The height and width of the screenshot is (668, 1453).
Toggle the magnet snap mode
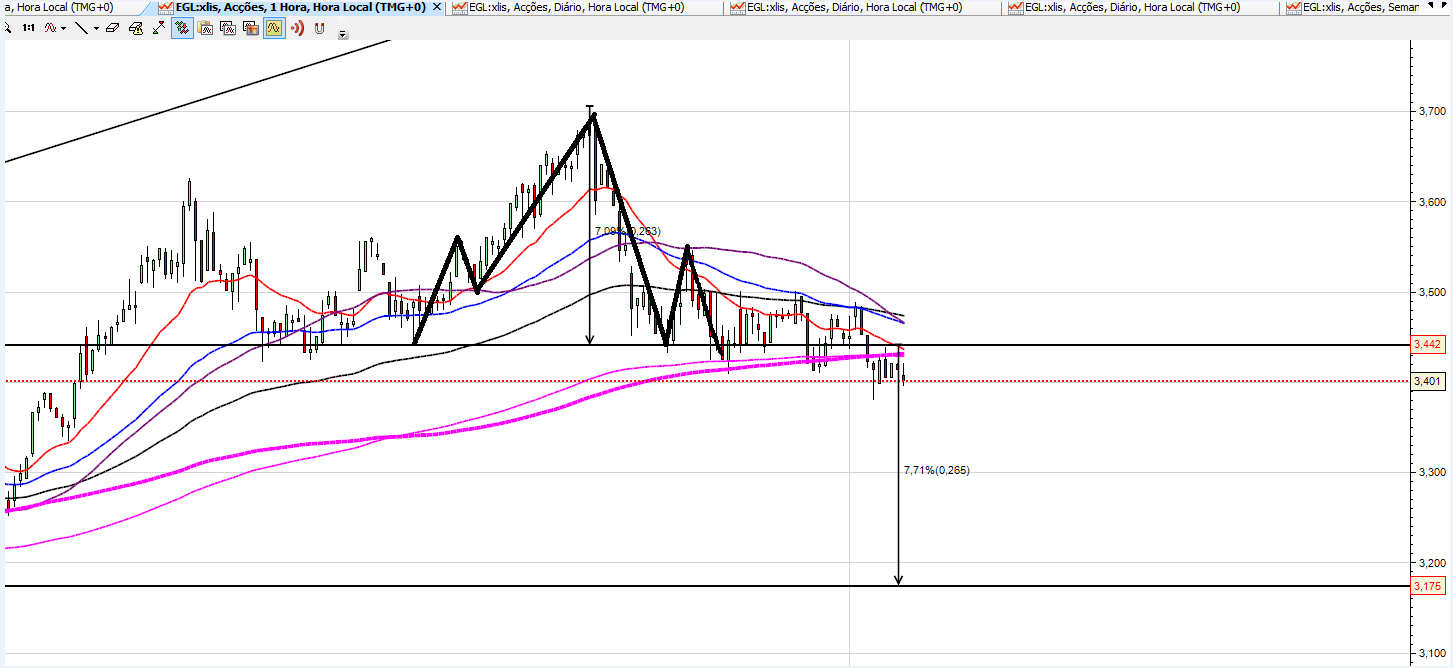(x=320, y=28)
